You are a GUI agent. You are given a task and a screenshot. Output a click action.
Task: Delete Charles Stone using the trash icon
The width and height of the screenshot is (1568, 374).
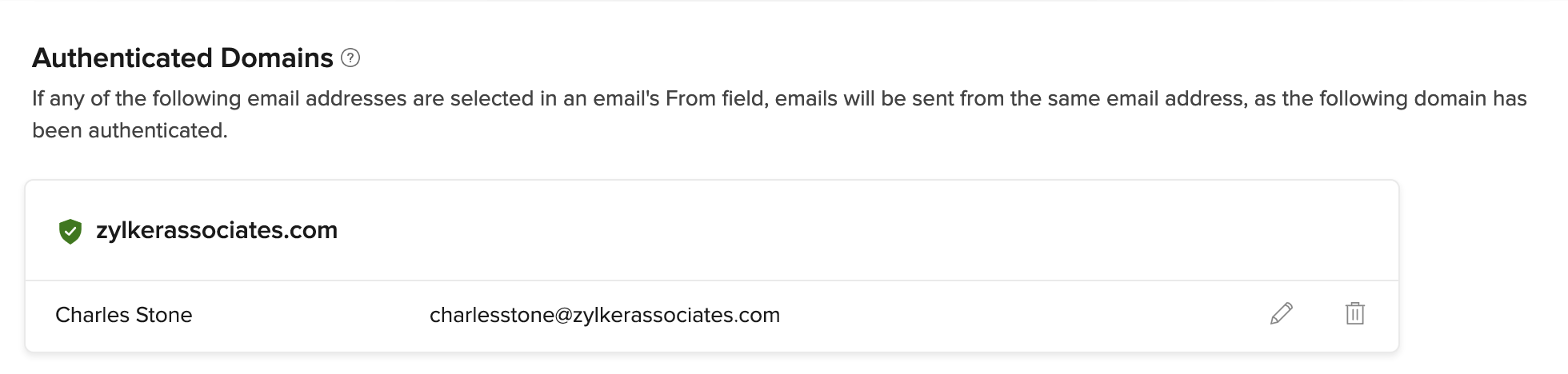[1354, 313]
